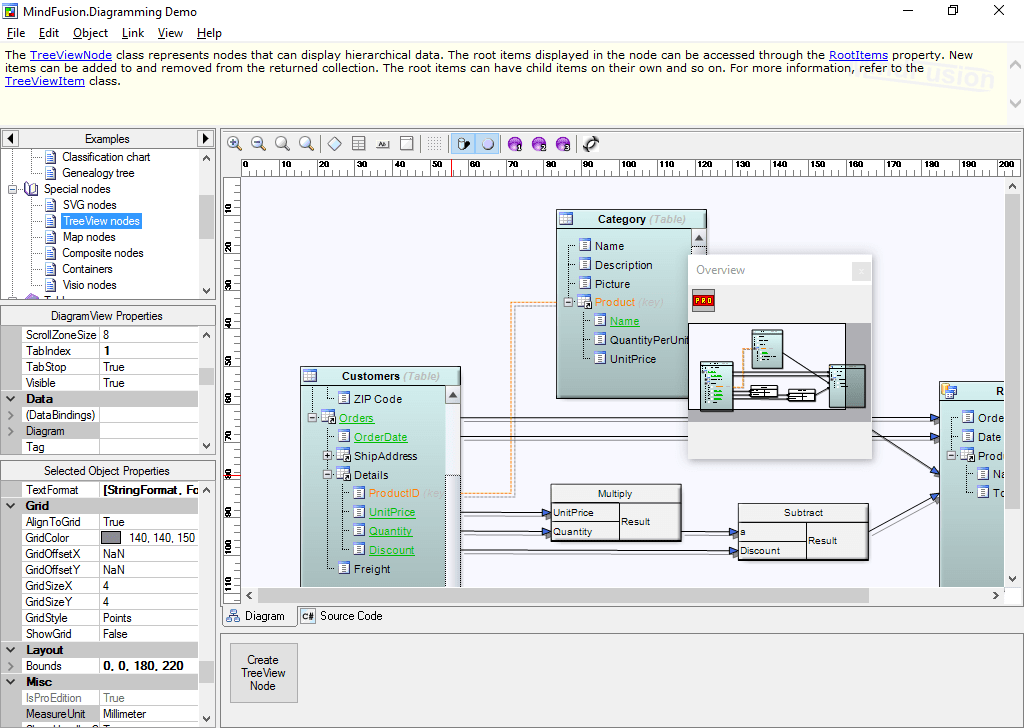
Task: Collapse the Orders branch in Customers table
Action: click(312, 417)
